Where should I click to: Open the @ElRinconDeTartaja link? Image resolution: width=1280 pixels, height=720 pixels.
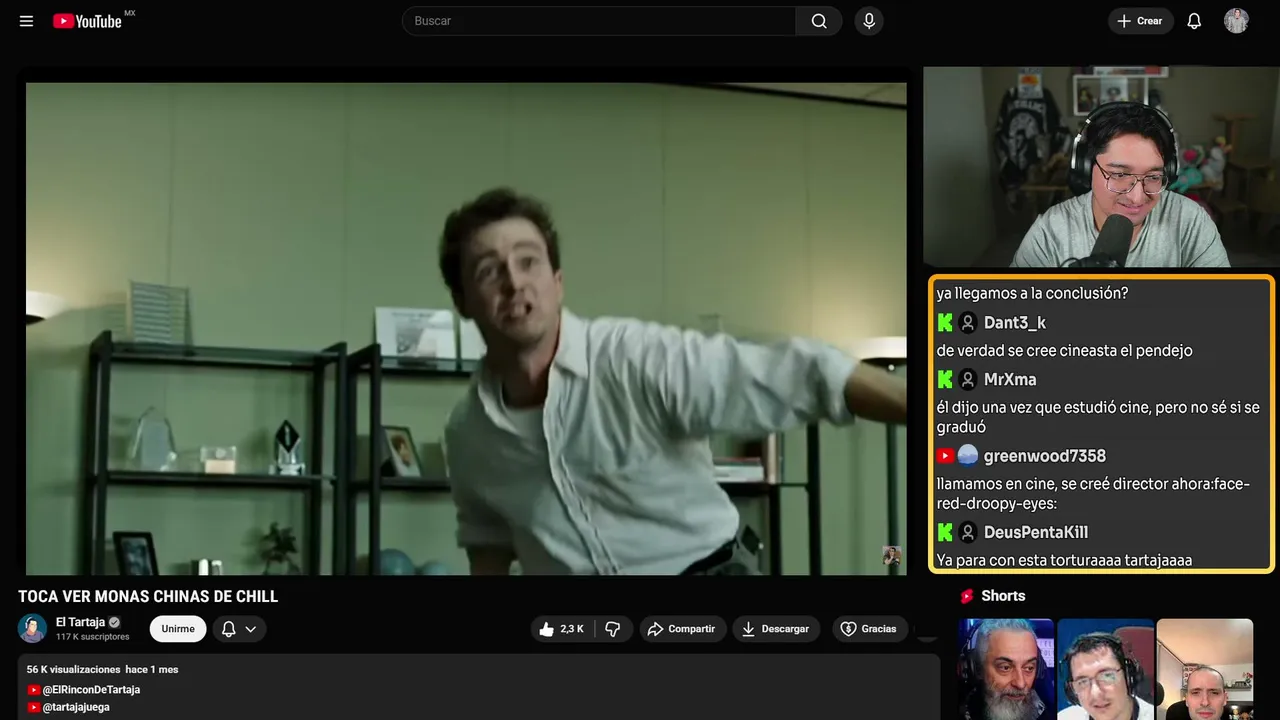[91, 690]
